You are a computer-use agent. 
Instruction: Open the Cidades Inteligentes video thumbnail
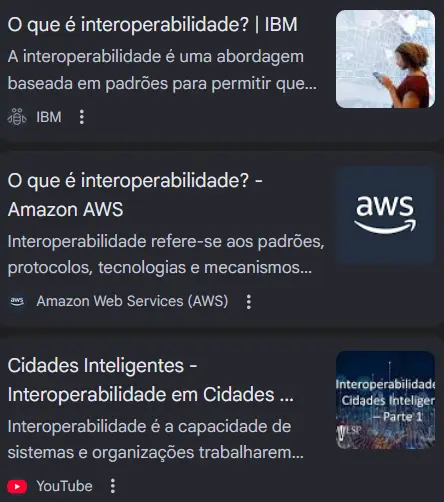point(385,400)
